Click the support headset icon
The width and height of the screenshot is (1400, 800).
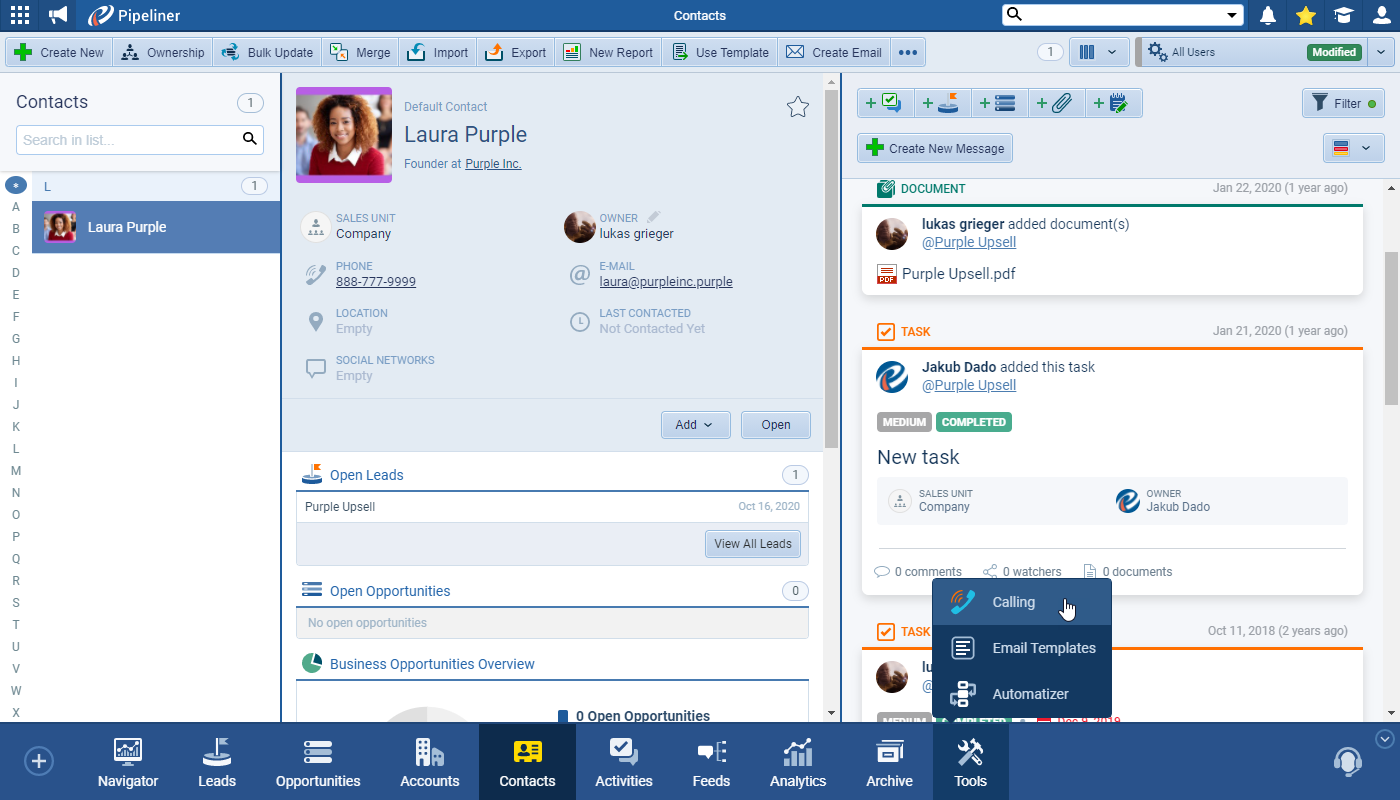[x=1347, y=762]
